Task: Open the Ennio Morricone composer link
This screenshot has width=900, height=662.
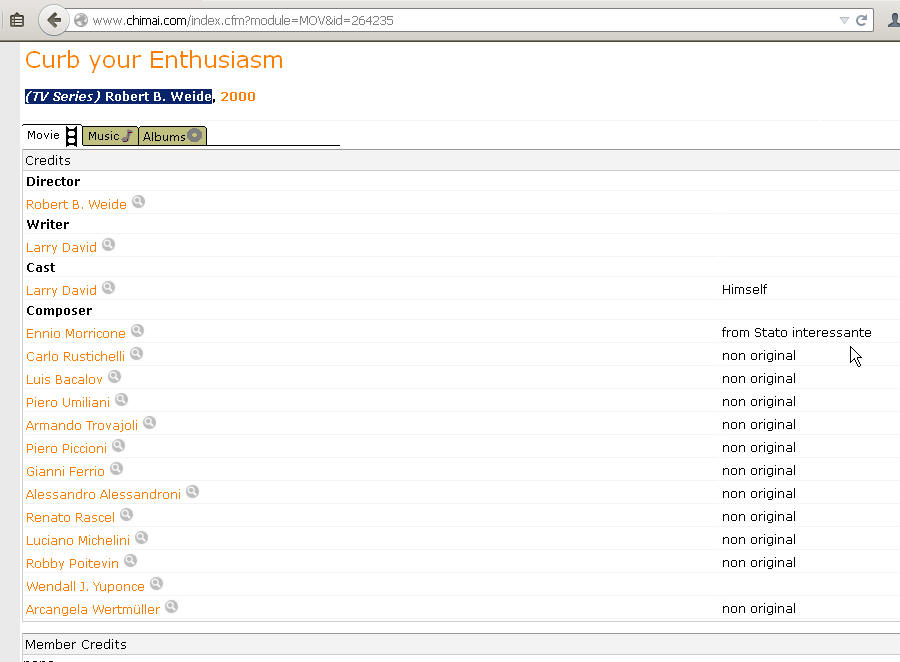Action: [x=76, y=334]
